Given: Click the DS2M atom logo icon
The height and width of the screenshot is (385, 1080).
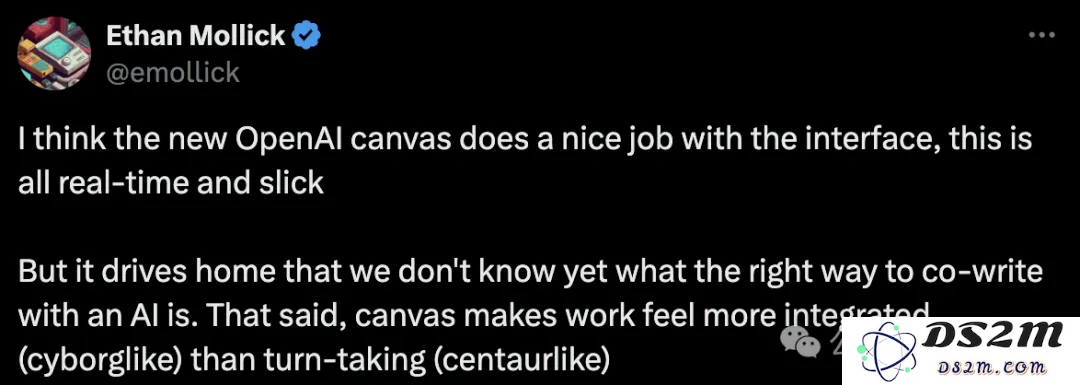Looking at the screenshot, I should pyautogui.click(x=886, y=351).
